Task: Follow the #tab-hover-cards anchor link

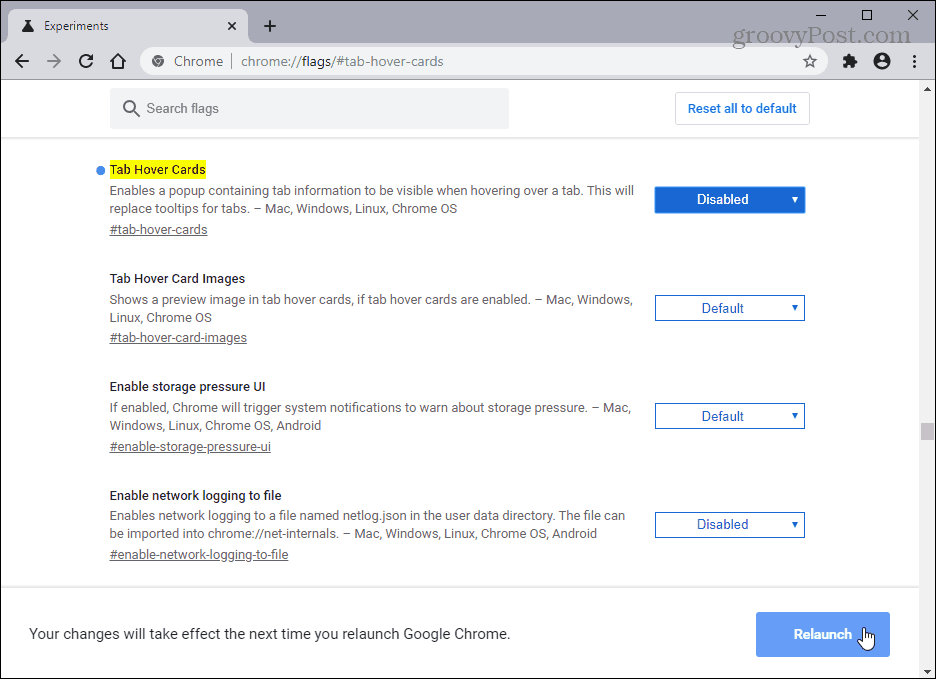Action: 158,230
